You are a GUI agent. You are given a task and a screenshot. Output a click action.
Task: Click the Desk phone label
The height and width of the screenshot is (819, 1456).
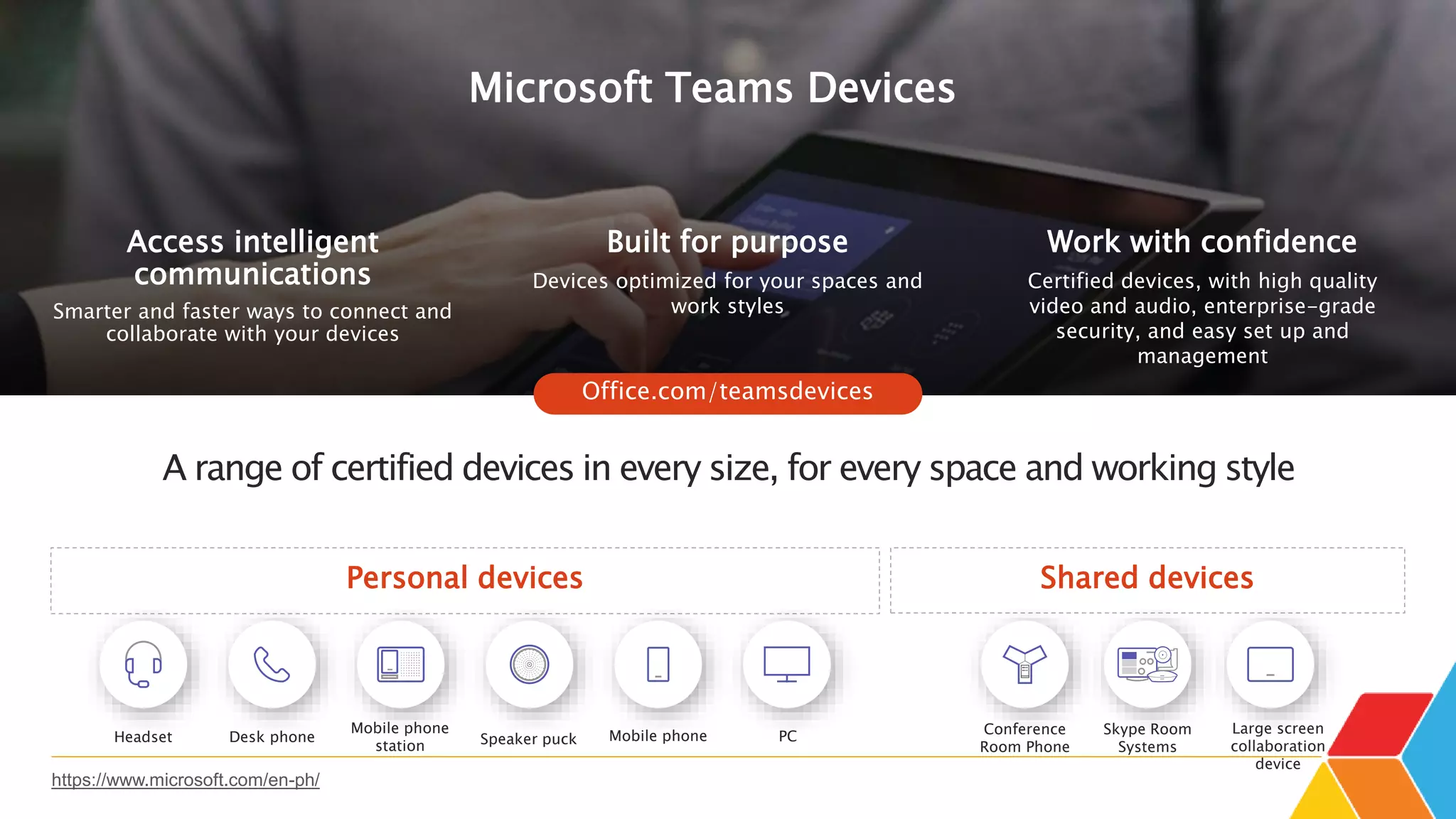[272, 737]
